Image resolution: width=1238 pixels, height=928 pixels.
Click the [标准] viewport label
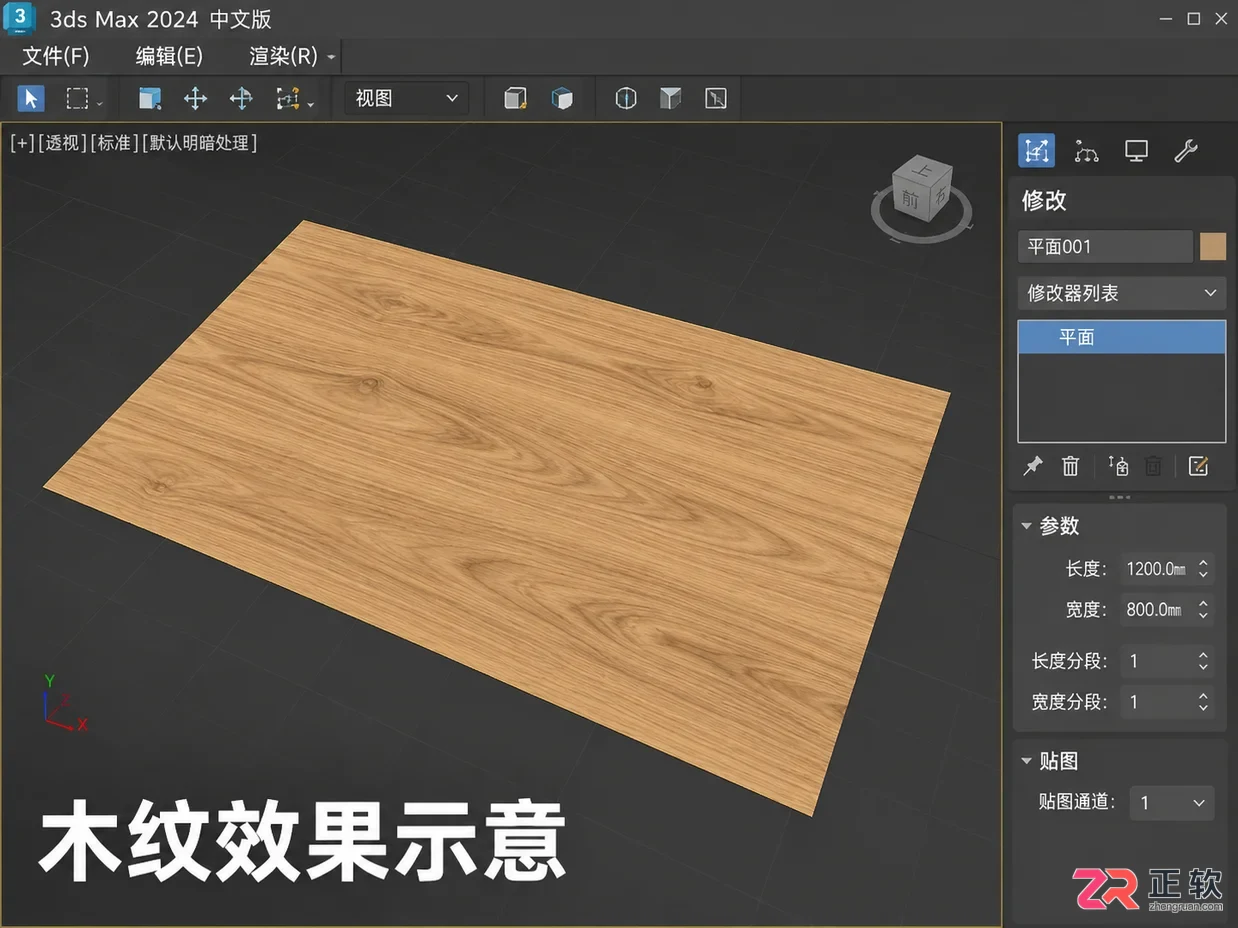coord(114,143)
